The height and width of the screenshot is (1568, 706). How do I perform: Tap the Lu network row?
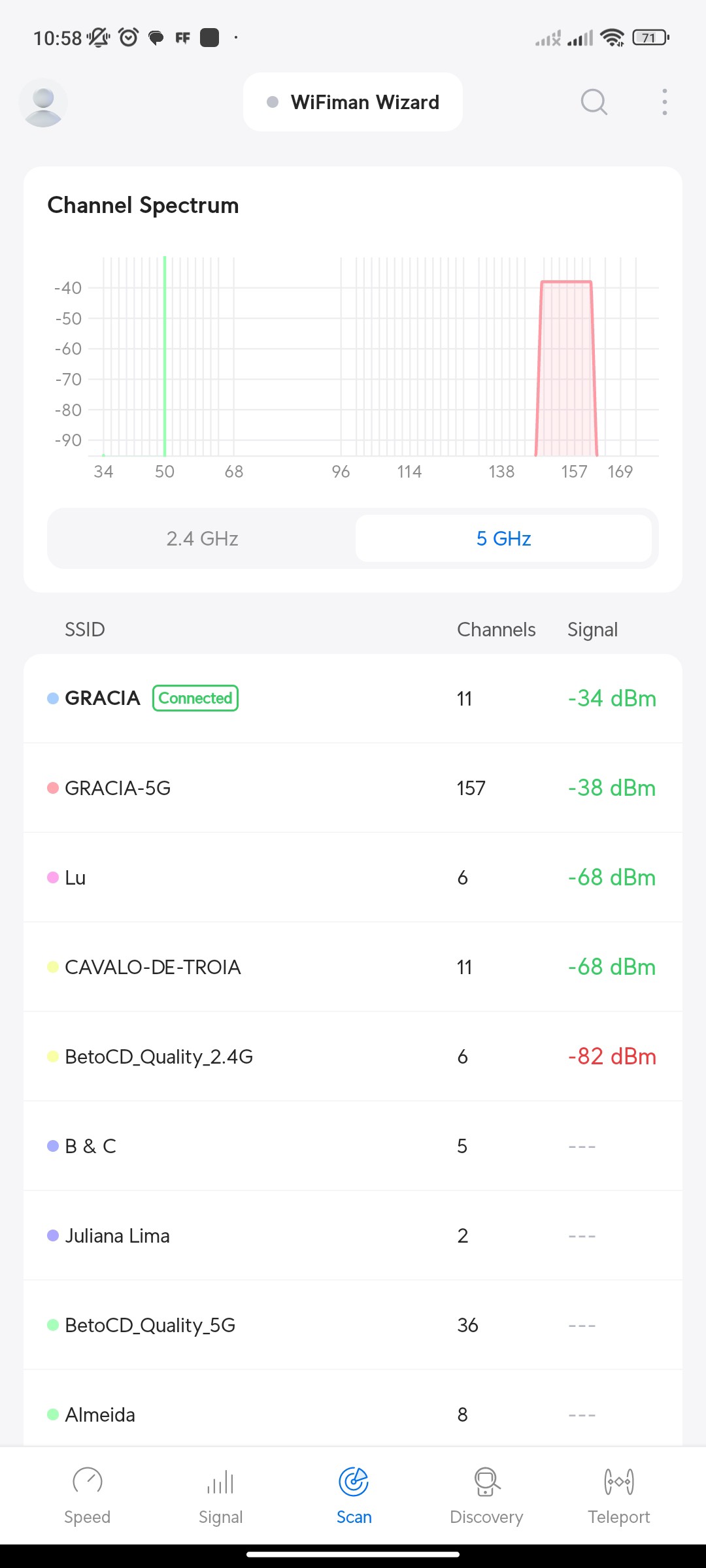click(x=353, y=877)
